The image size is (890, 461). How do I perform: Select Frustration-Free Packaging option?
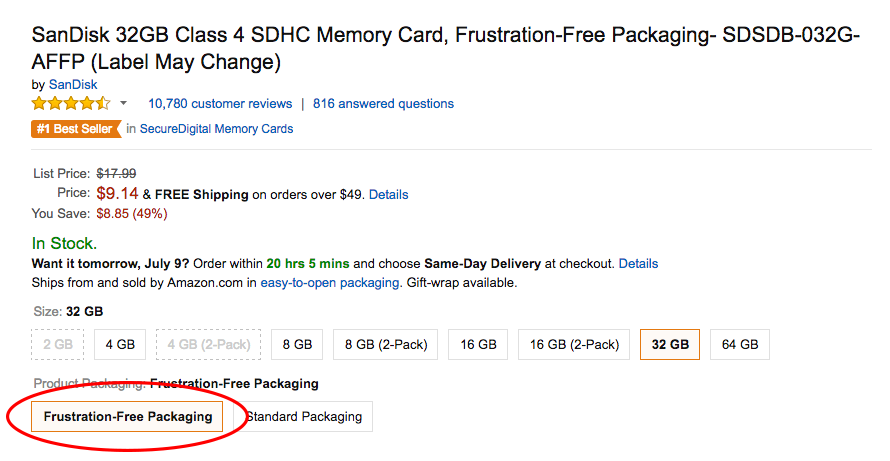click(127, 416)
